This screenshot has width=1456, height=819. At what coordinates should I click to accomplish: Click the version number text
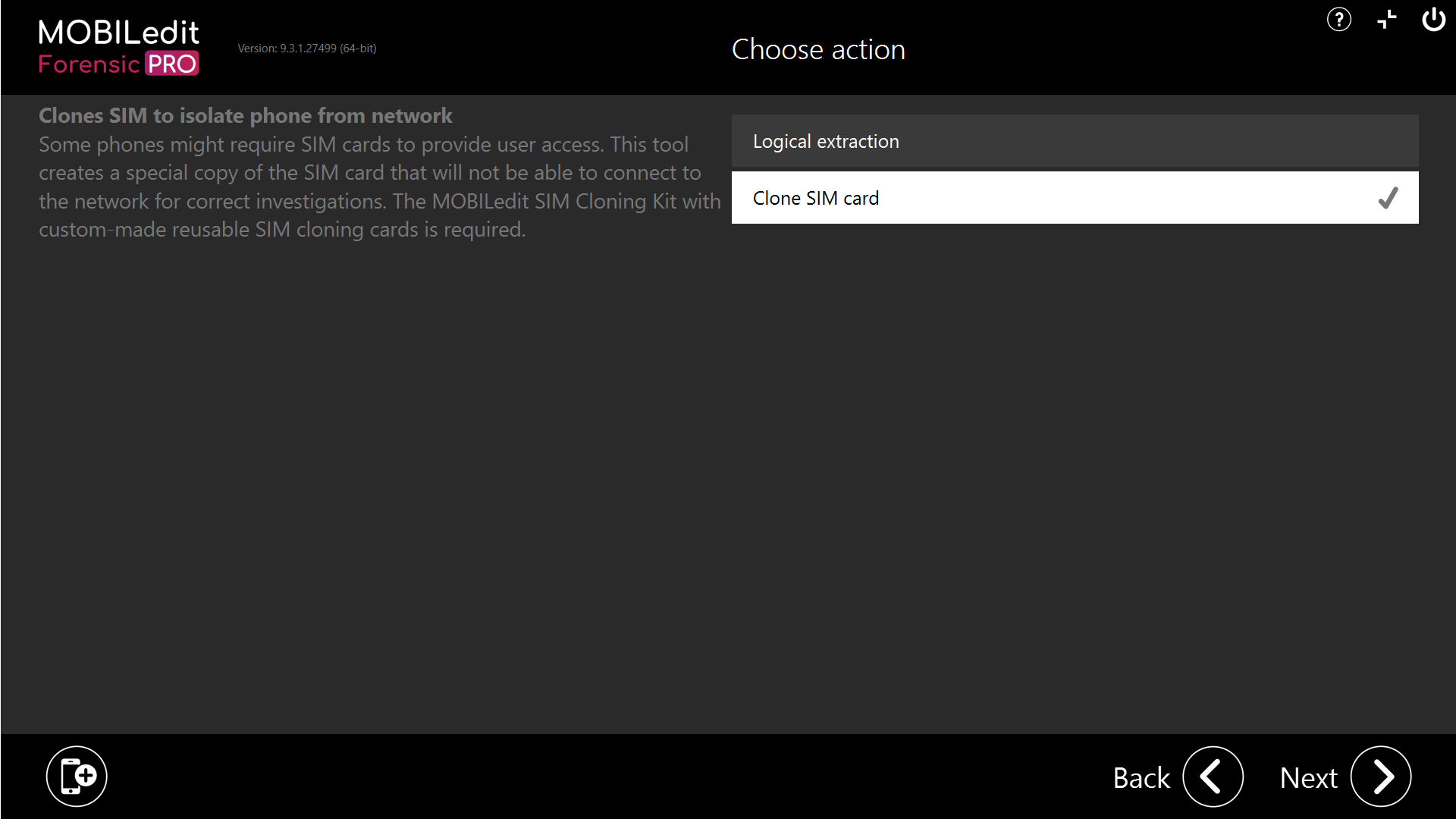306,48
